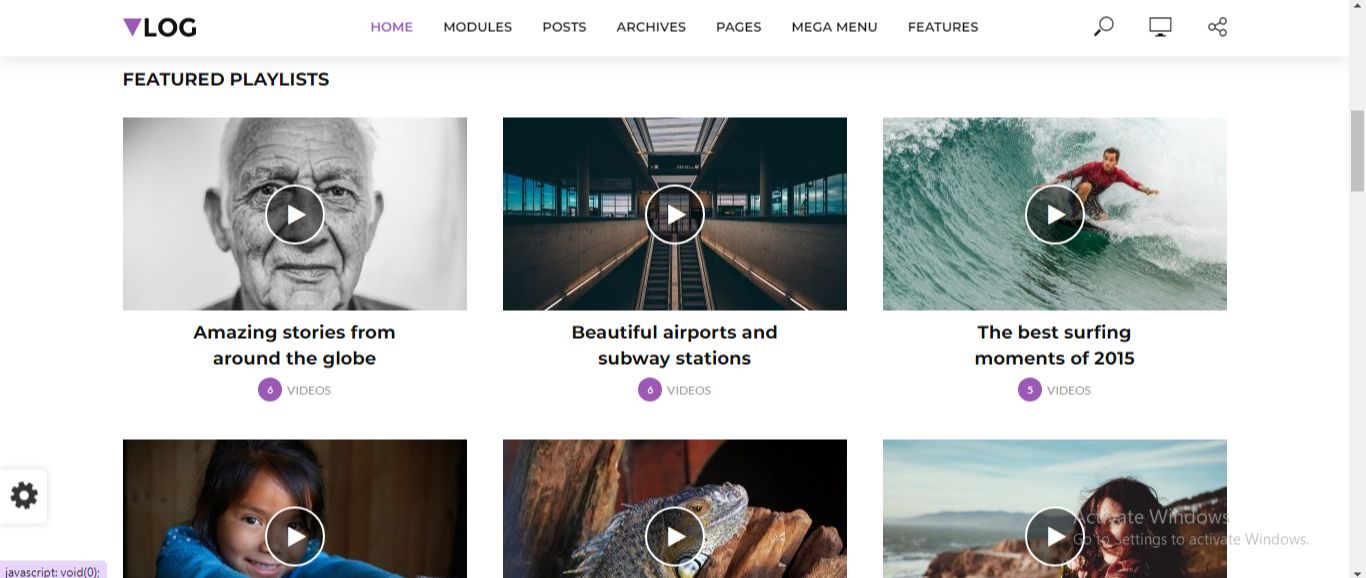Play the iguana playlist video
Image resolution: width=1366 pixels, height=578 pixels.
coord(675,536)
